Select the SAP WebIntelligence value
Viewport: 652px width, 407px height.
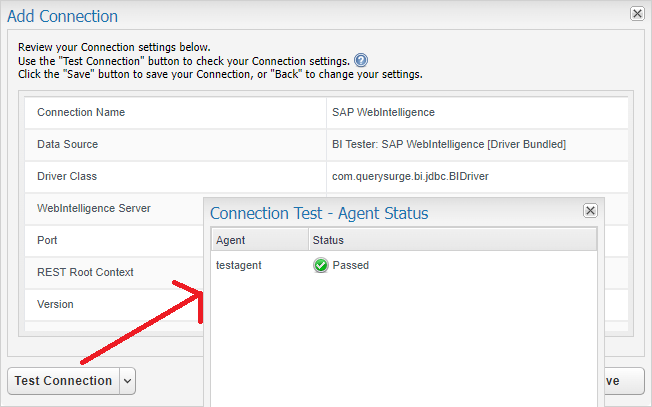coord(383,112)
